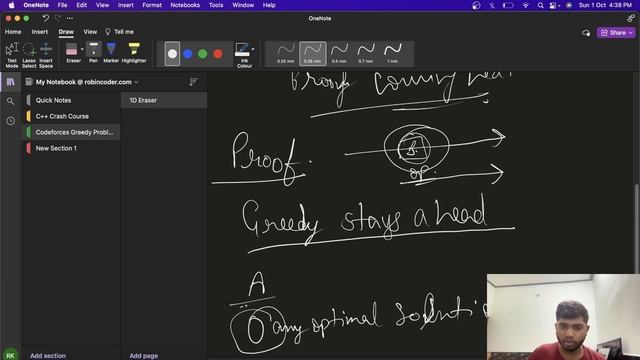This screenshot has height=360, width=640.
Task: Set pen thickness to 1 mm
Action: click(393, 53)
